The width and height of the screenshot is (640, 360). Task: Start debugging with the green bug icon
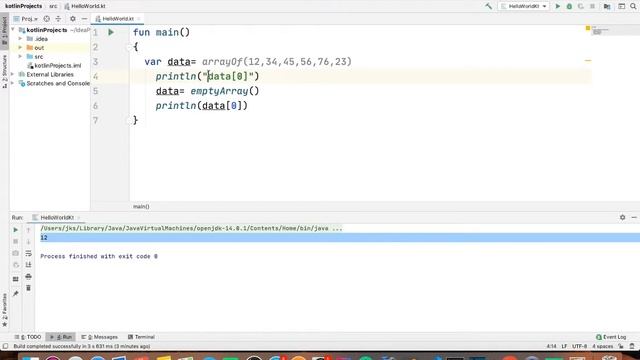[569, 6]
